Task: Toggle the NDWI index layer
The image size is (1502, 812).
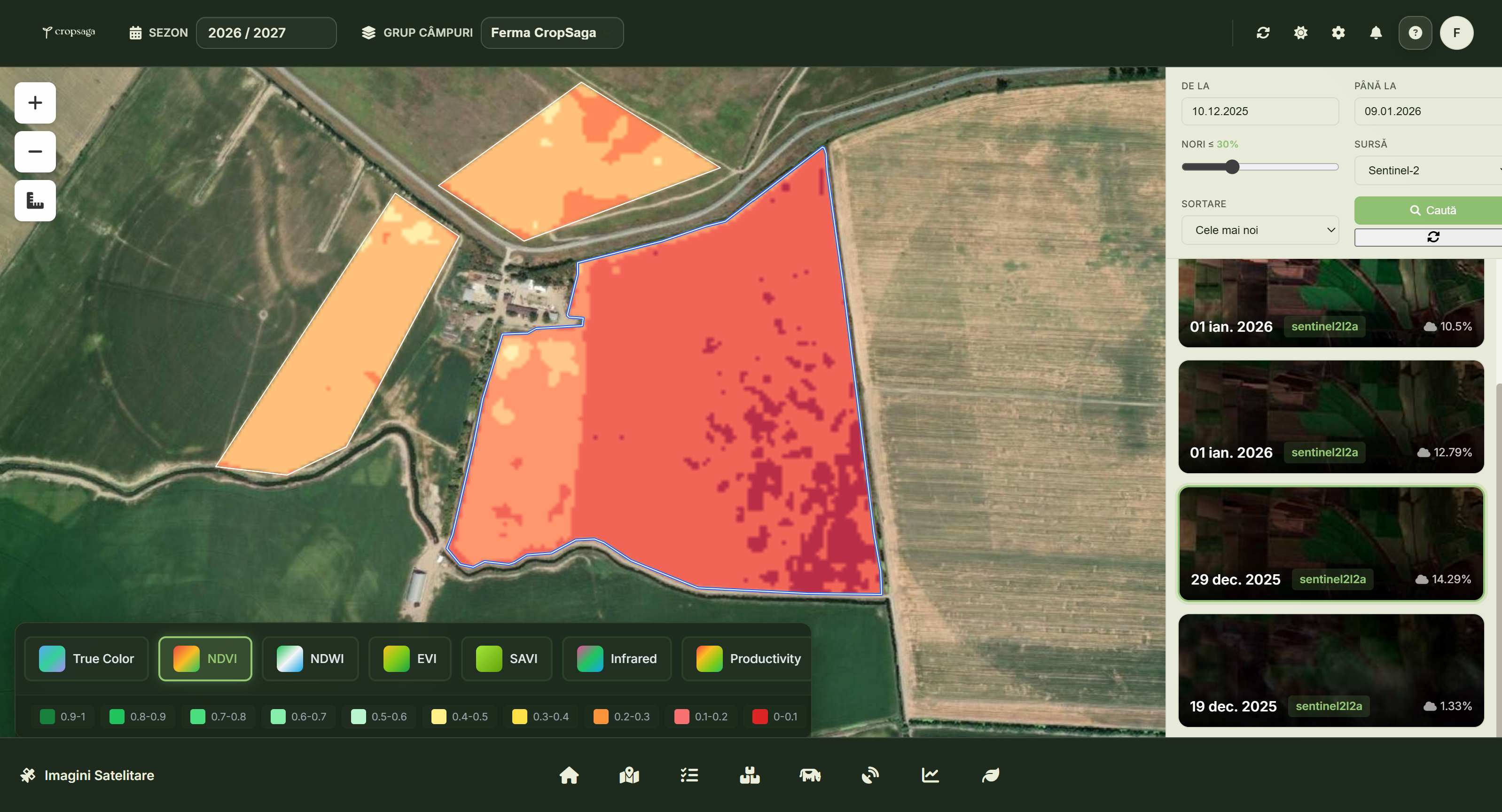Action: pyautogui.click(x=310, y=659)
